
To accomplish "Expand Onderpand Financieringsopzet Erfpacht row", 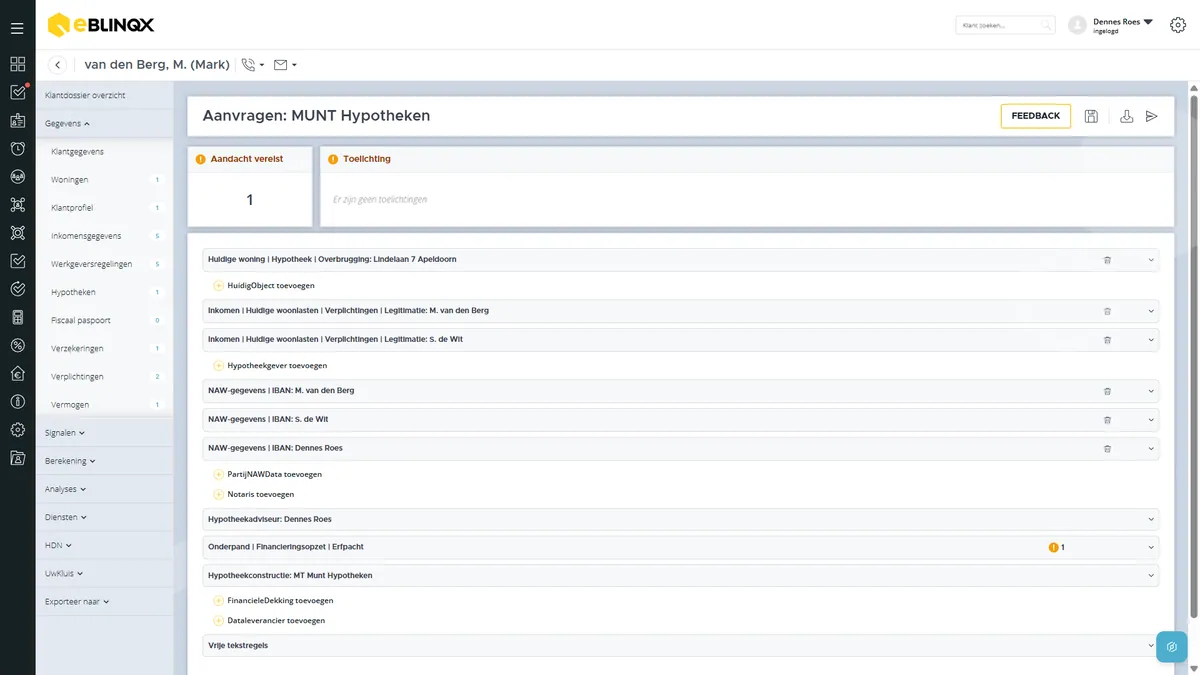I will pos(680,547).
